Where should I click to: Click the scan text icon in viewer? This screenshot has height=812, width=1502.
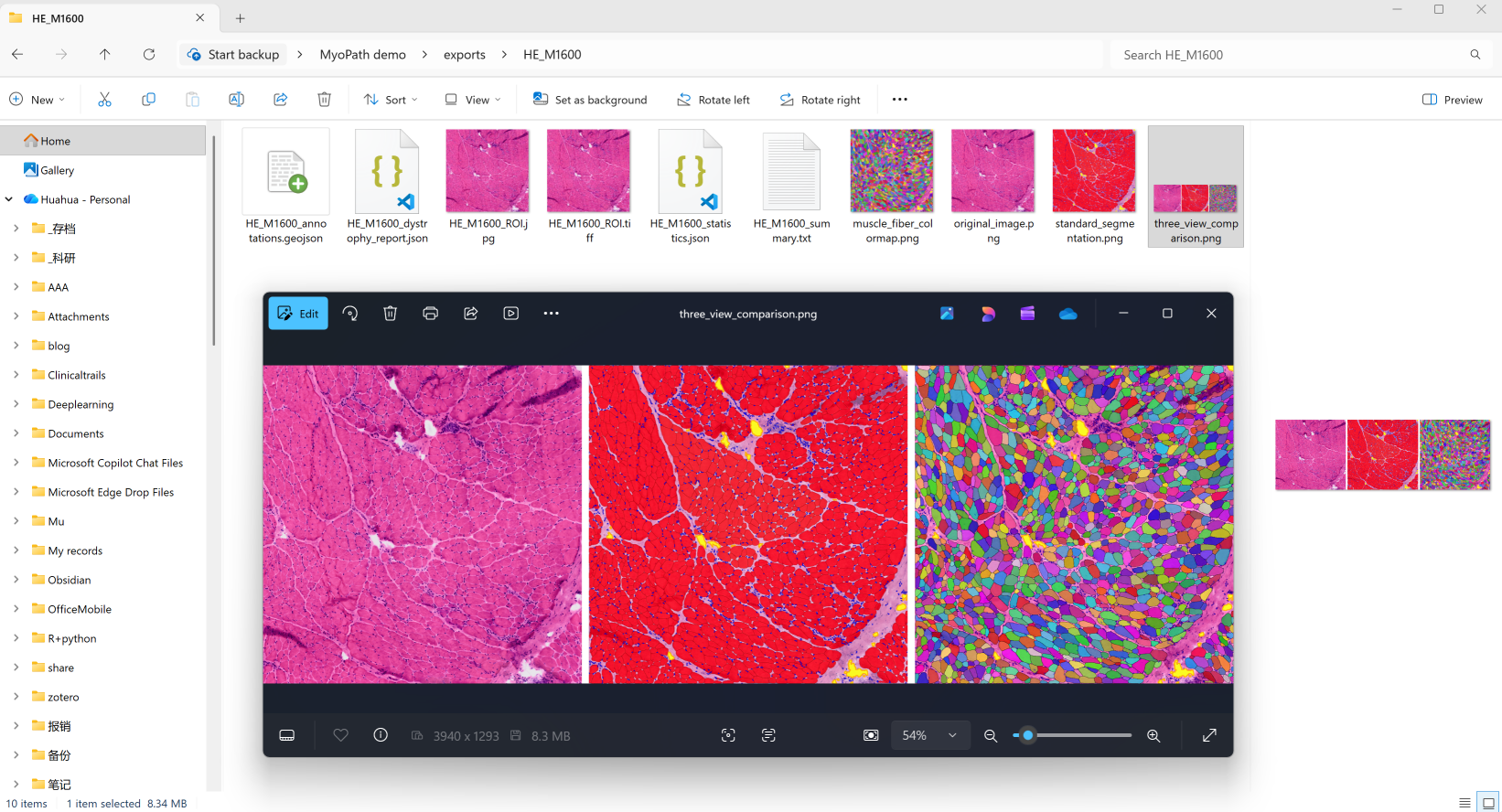click(x=768, y=735)
